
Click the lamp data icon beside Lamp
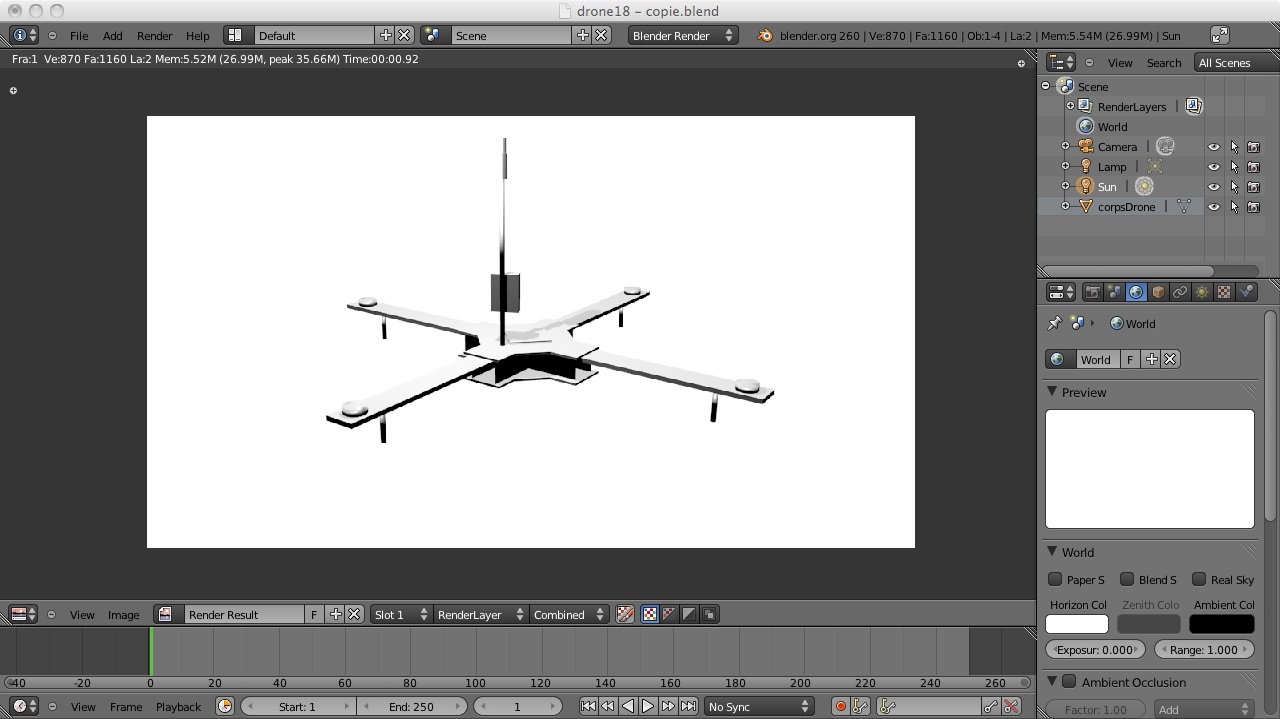point(1155,166)
